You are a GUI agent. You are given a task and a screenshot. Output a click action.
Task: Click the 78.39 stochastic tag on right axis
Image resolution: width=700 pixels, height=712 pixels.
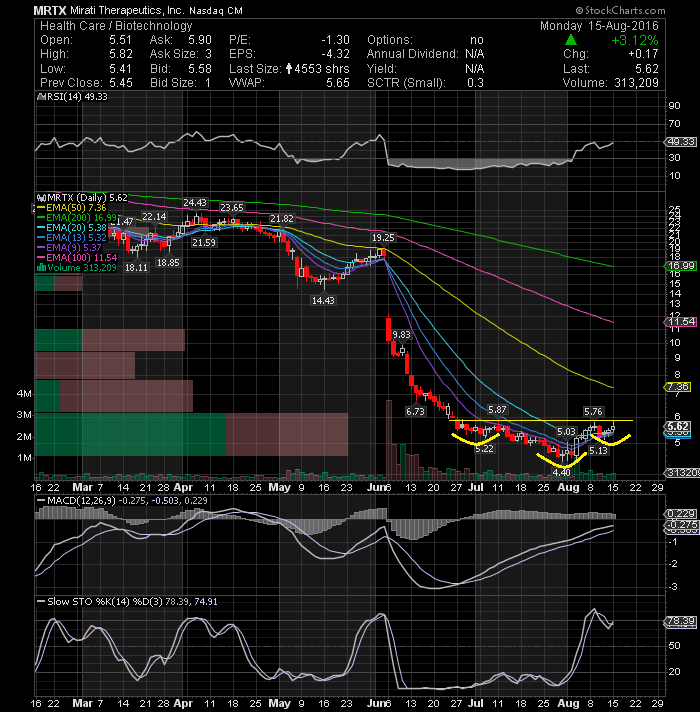(680, 621)
